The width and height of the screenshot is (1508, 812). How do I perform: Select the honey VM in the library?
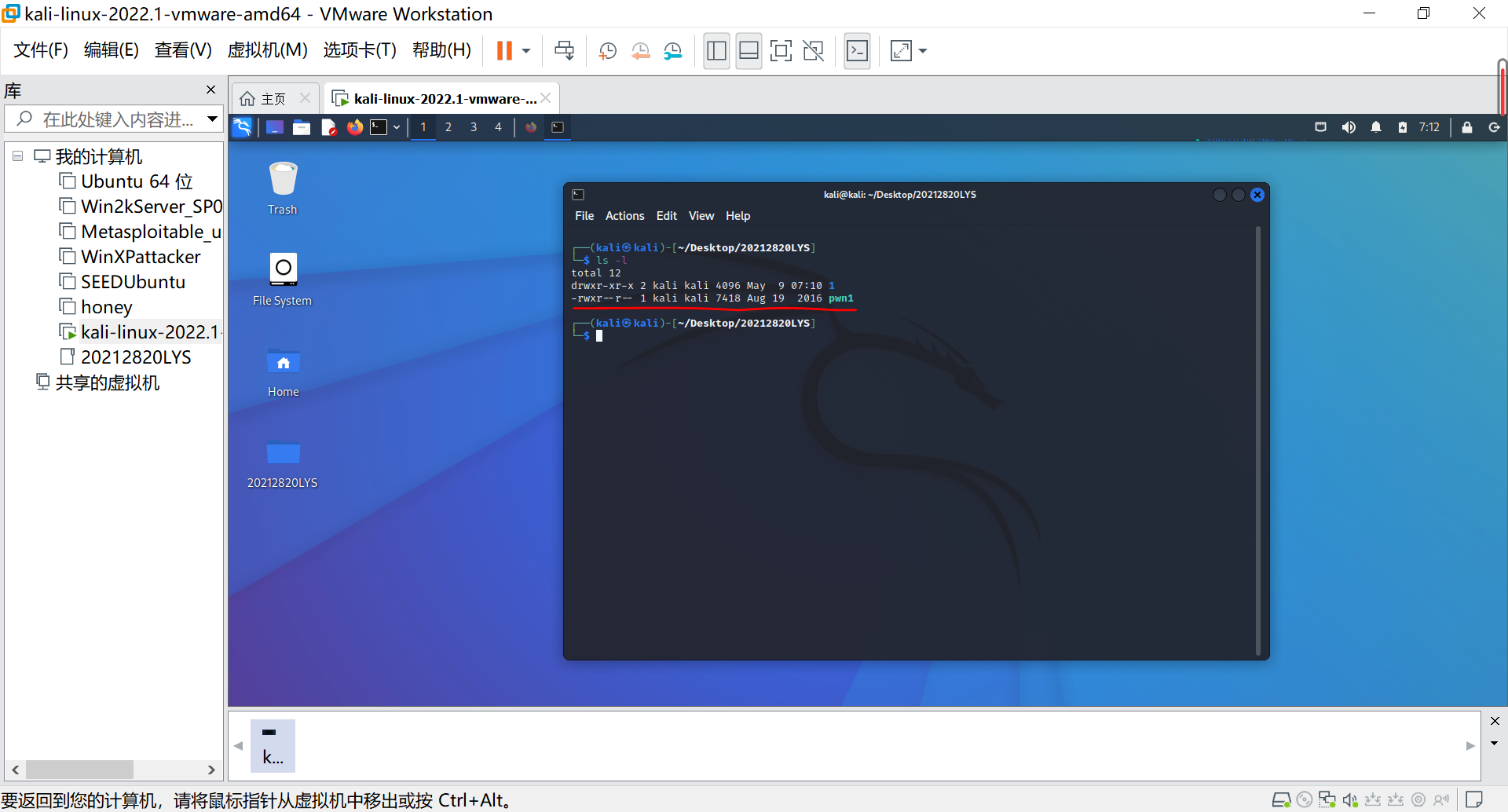[96, 307]
